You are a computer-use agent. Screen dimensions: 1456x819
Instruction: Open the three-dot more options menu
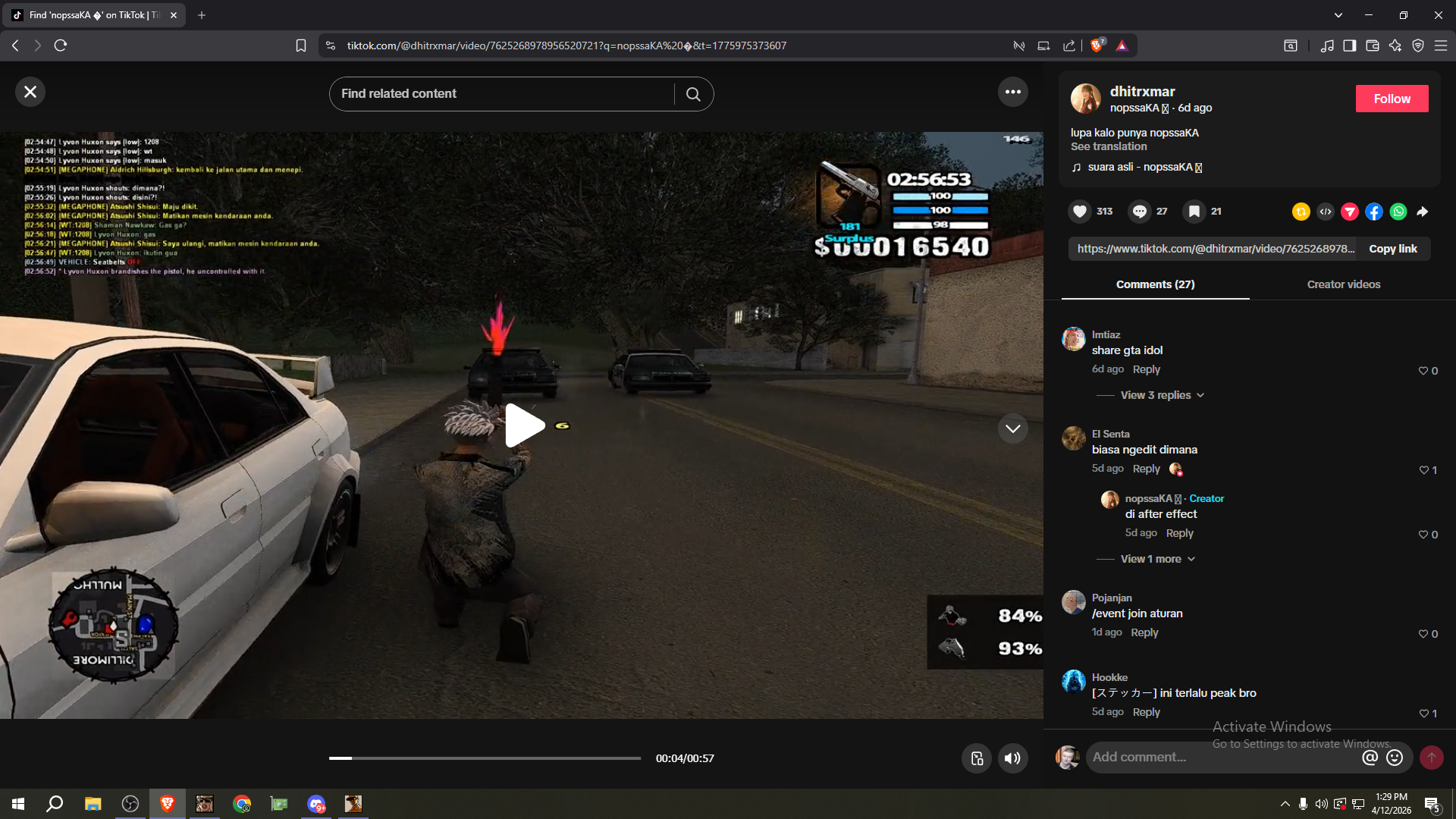coord(1013,92)
